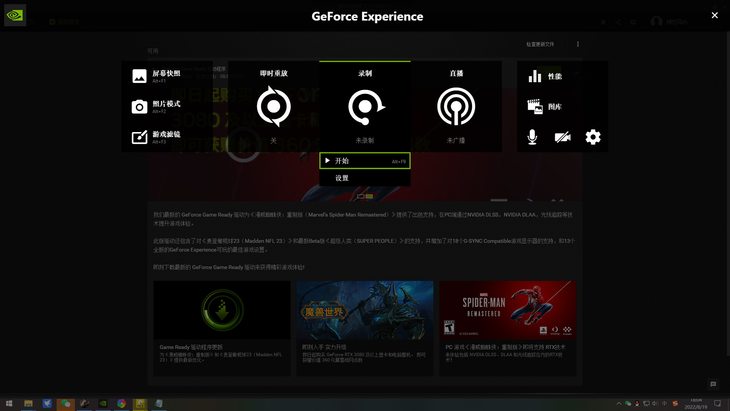Image resolution: width=730 pixels, height=411 pixels.
Task: Open the notification center in the taskbar
Action: [x=717, y=404]
